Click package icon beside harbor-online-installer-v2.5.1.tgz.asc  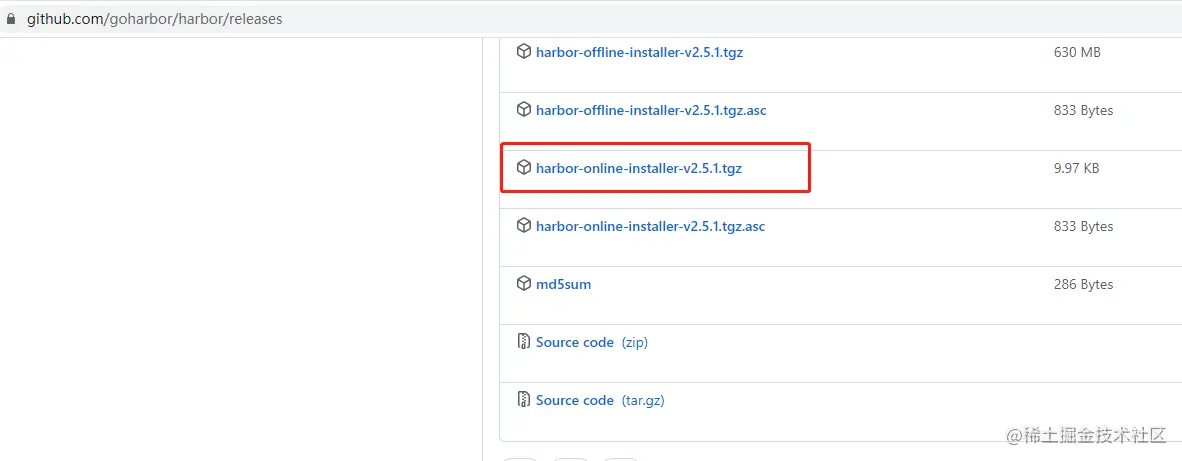(523, 225)
